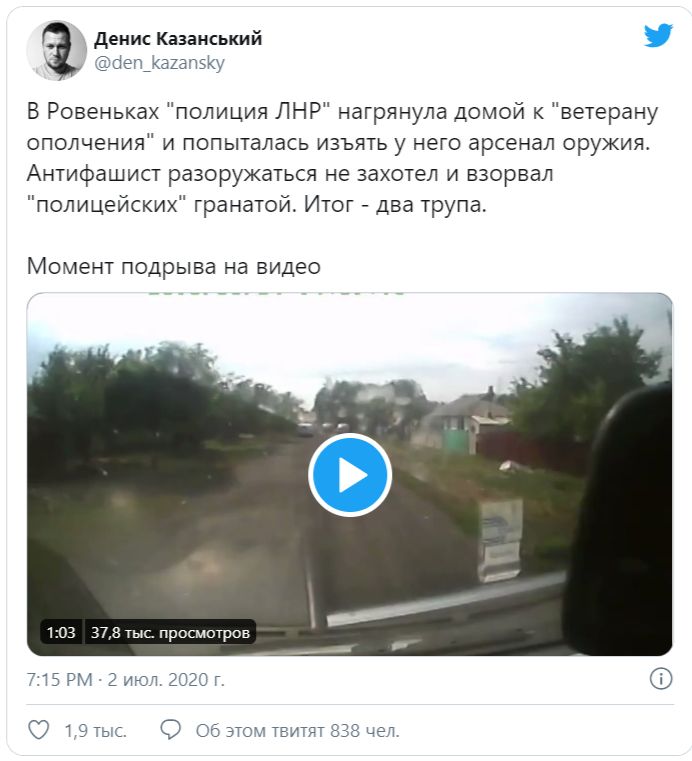Like the tweet with heart icon
Screen dimensions: 692x761
pyautogui.click(x=39, y=730)
